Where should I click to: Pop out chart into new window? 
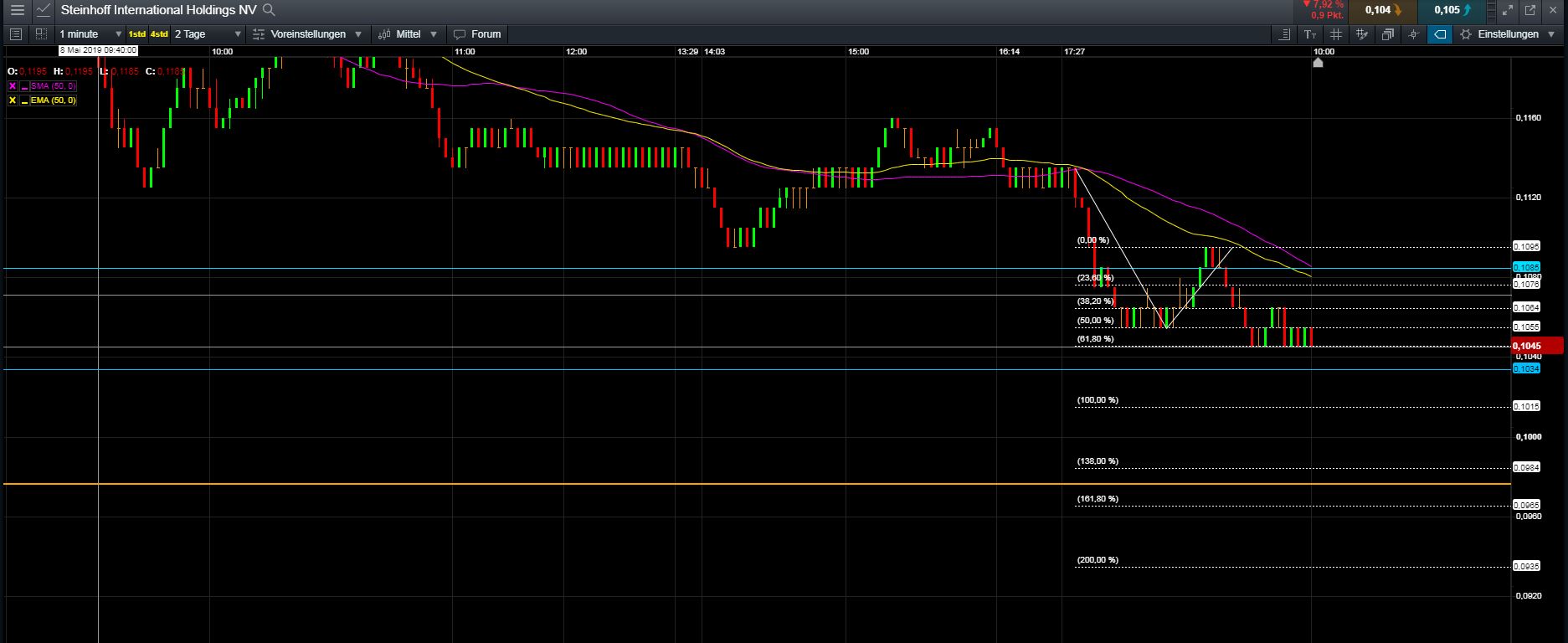click(1530, 10)
